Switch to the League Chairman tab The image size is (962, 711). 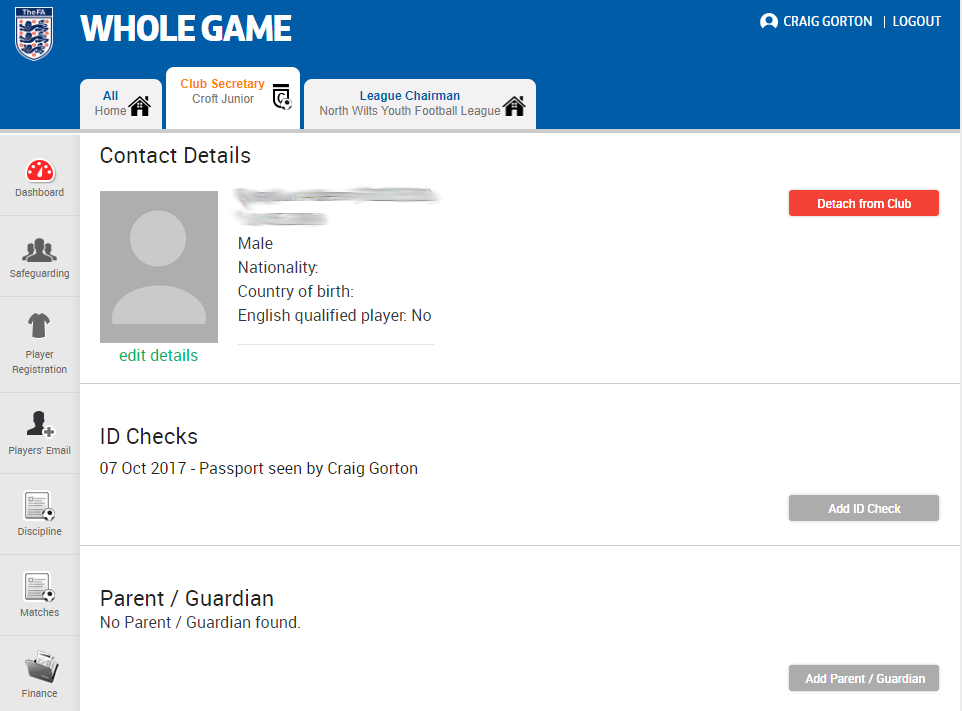pos(420,104)
